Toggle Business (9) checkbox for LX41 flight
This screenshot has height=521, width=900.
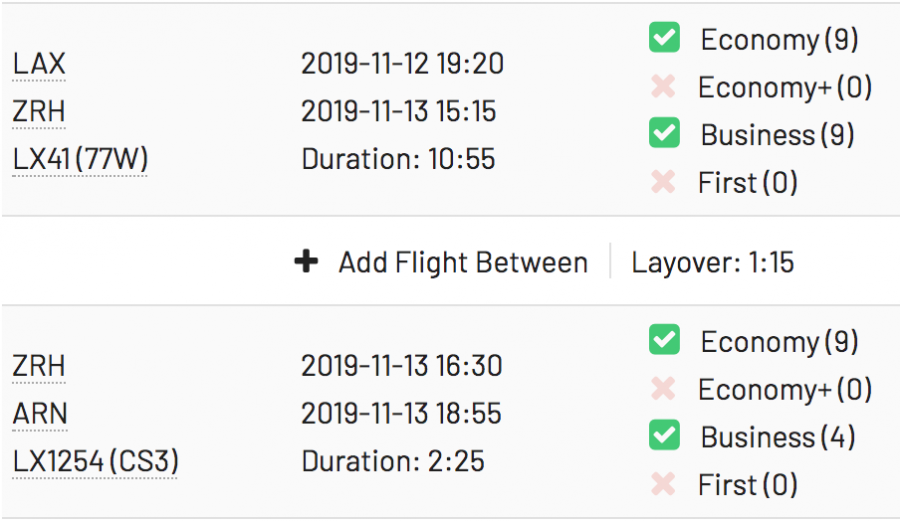pyautogui.click(x=664, y=134)
